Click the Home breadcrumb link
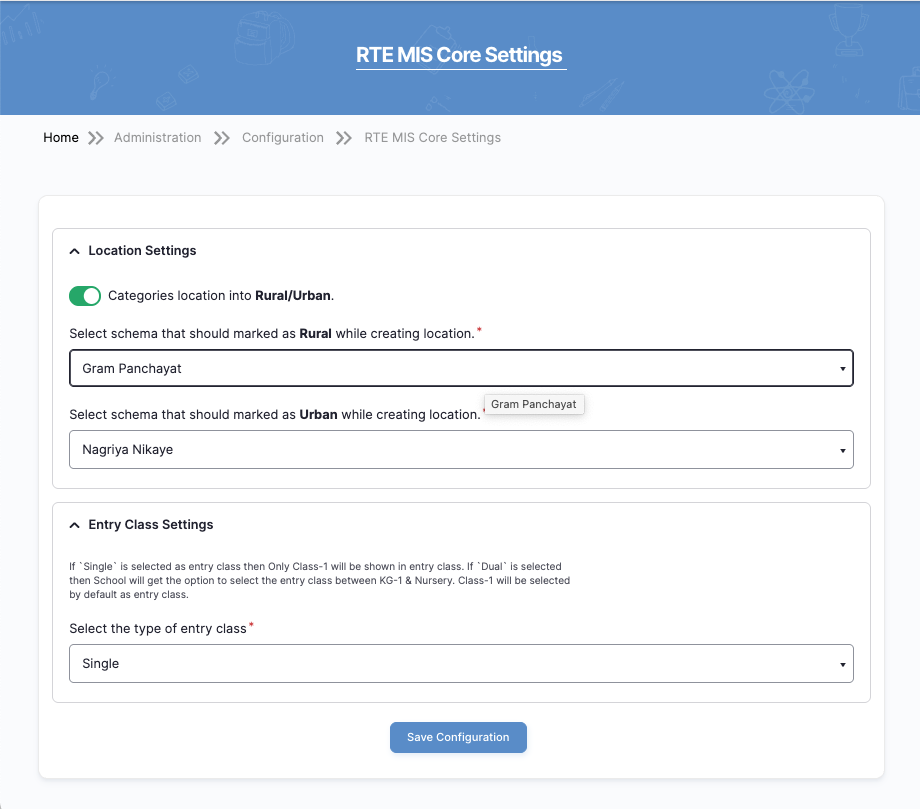The width and height of the screenshot is (920, 809). (x=61, y=138)
